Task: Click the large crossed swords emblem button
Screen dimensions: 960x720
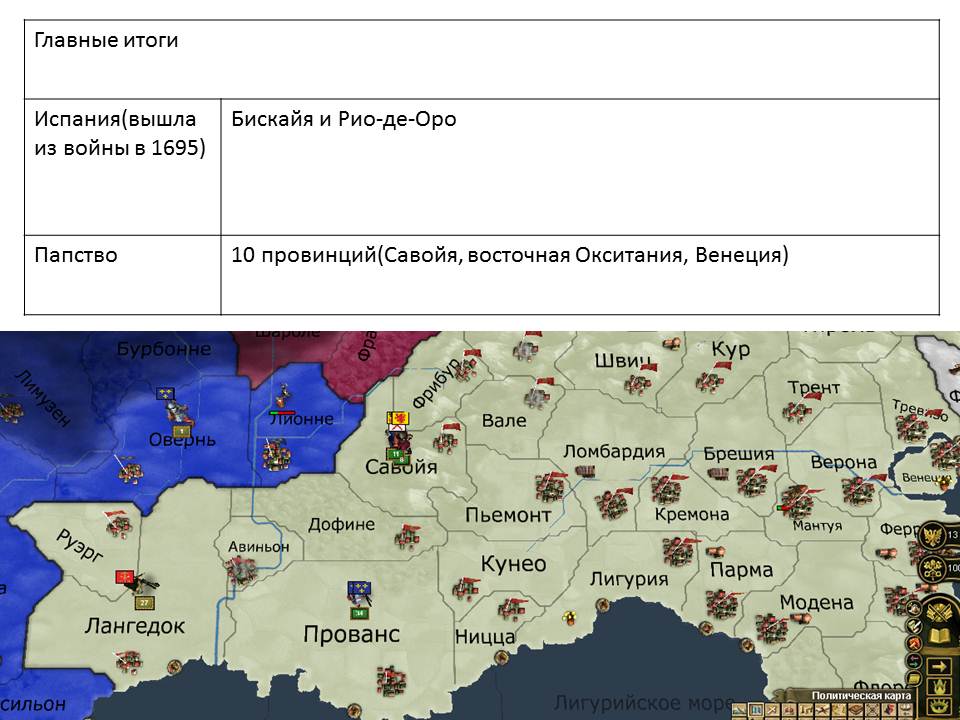Action: click(x=939, y=611)
